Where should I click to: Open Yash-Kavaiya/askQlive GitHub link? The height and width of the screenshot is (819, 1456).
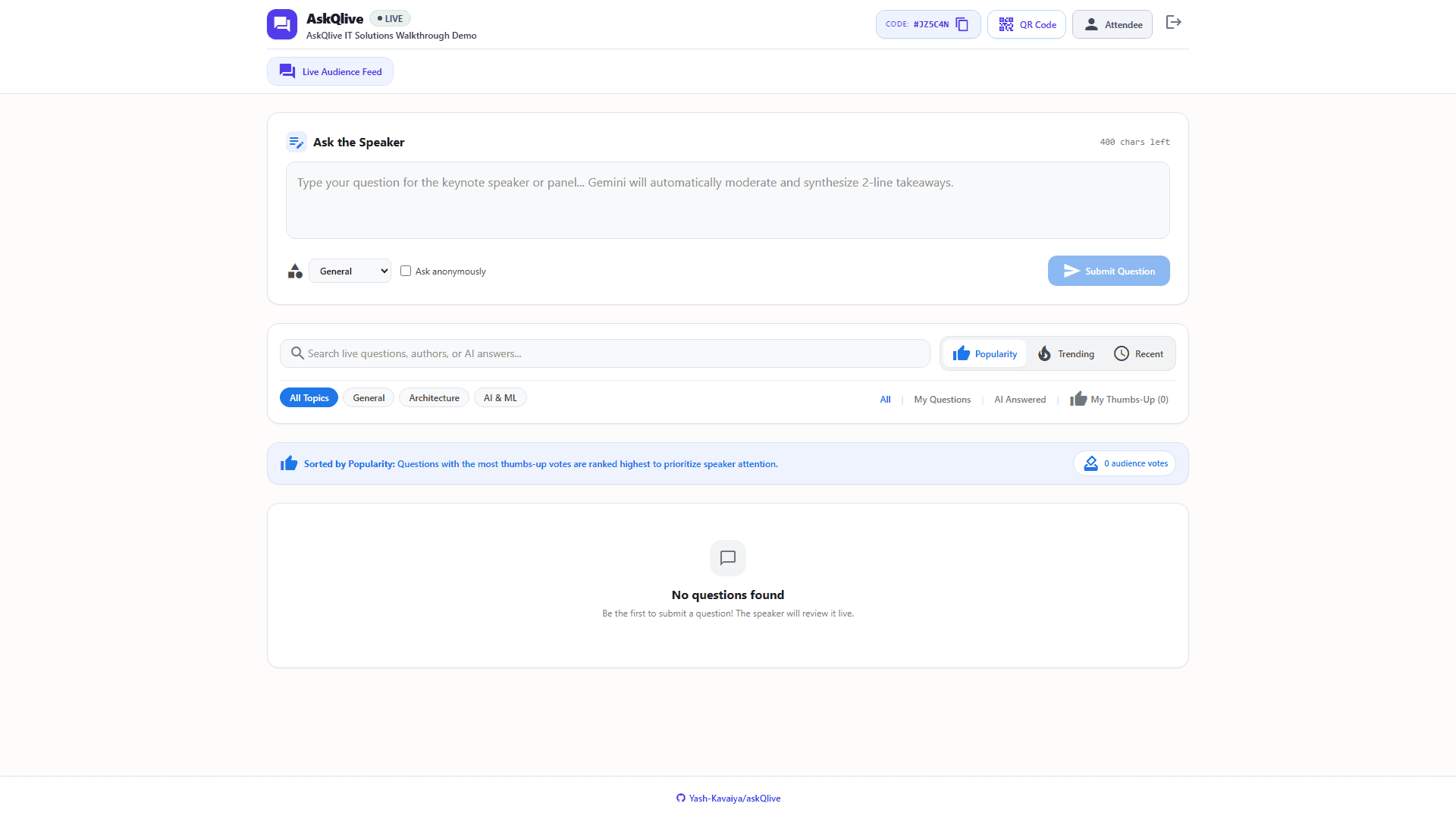click(728, 798)
